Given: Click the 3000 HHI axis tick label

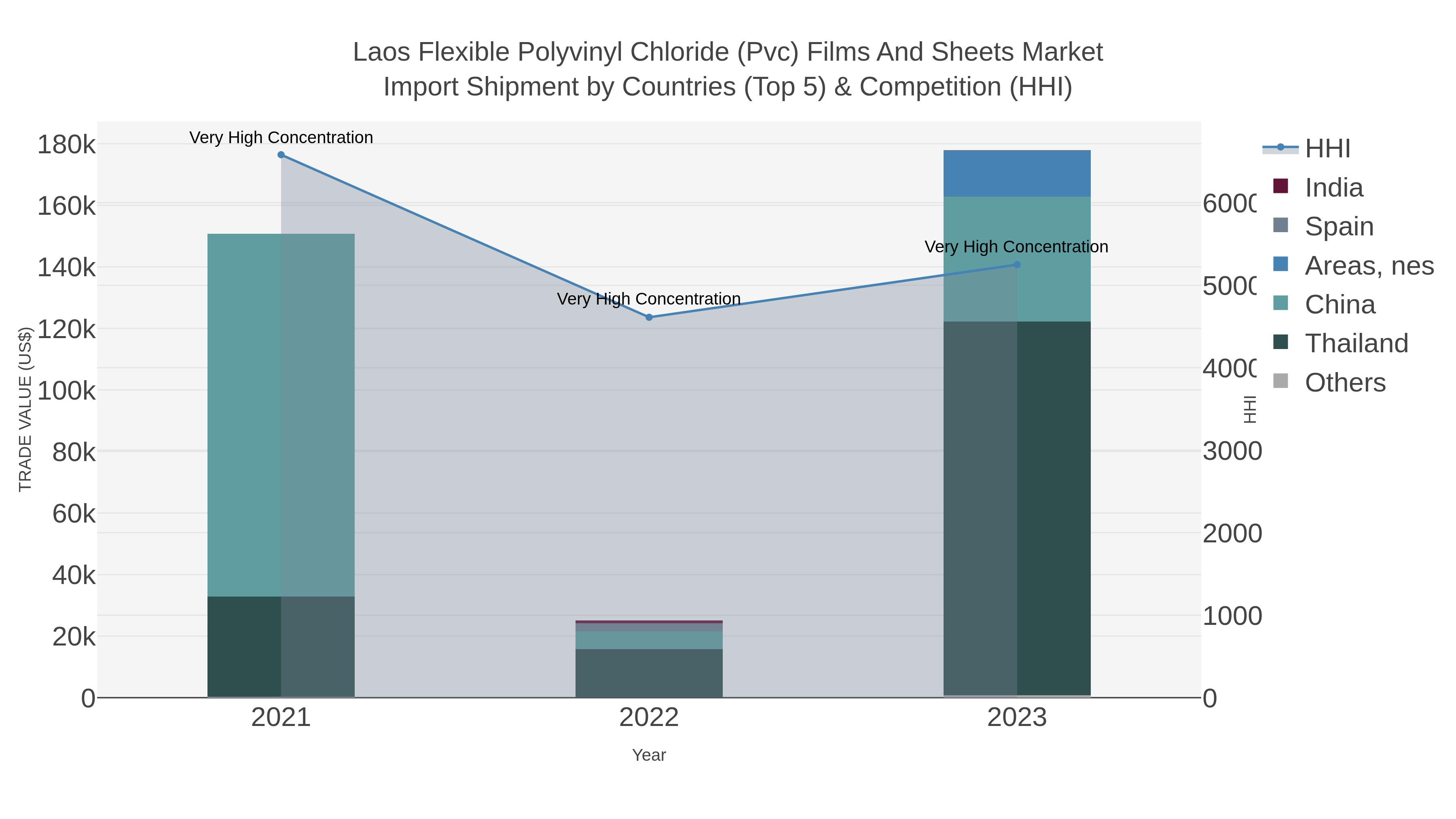Looking at the screenshot, I should tap(1232, 452).
